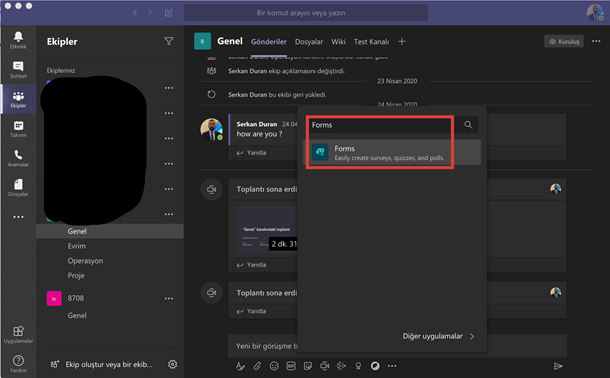Open more options for team 8708
The image size is (610, 378).
coord(169,299)
